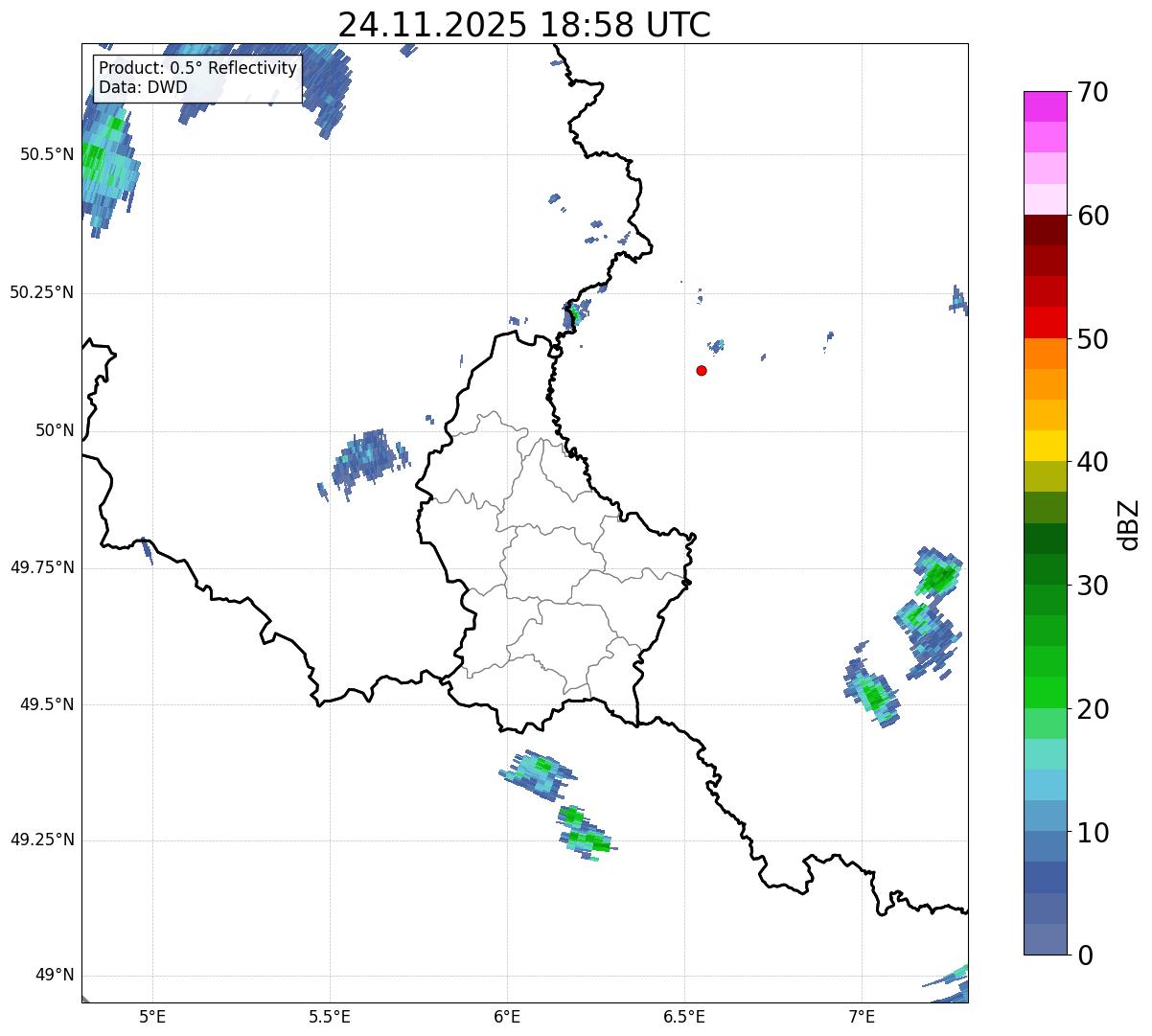Click the colorbar '20' tick label

pyautogui.click(x=1093, y=709)
